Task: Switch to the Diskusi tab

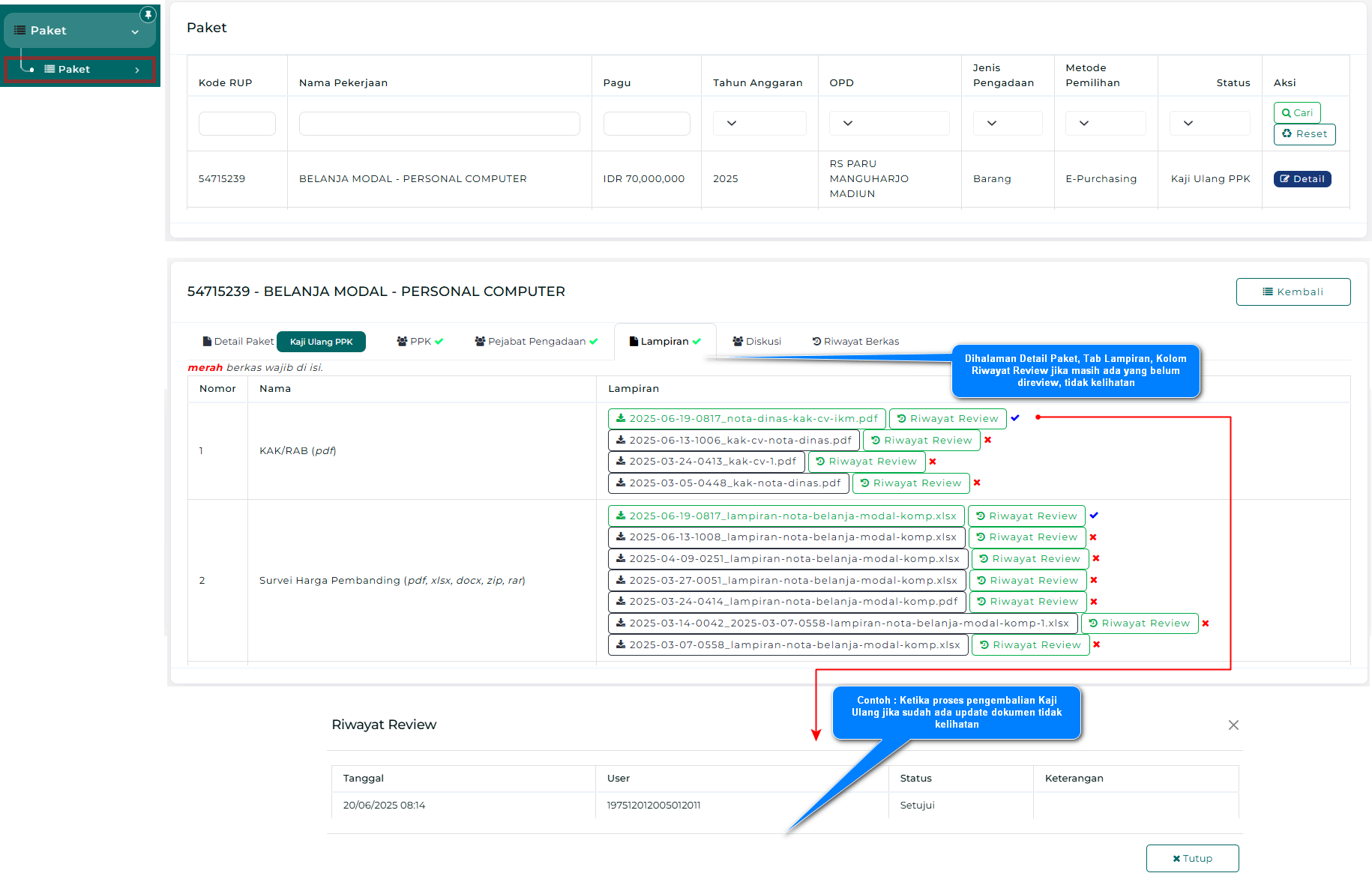Action: [x=756, y=342]
